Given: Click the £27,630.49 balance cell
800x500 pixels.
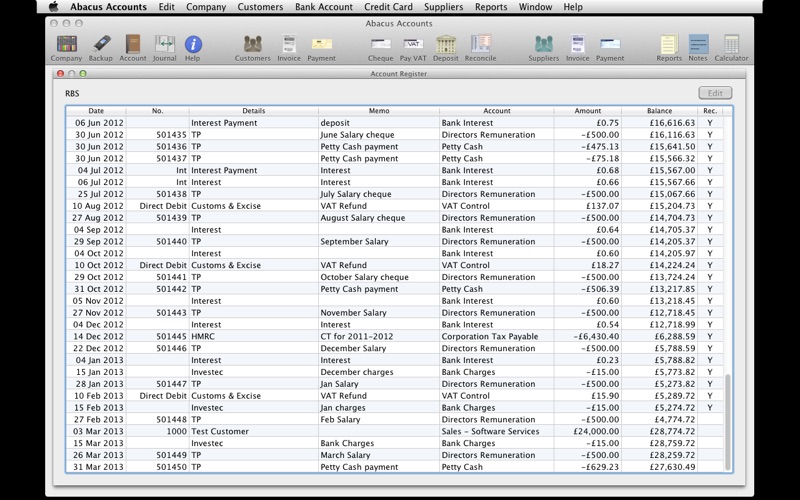Looking at the screenshot, I should [659, 467].
